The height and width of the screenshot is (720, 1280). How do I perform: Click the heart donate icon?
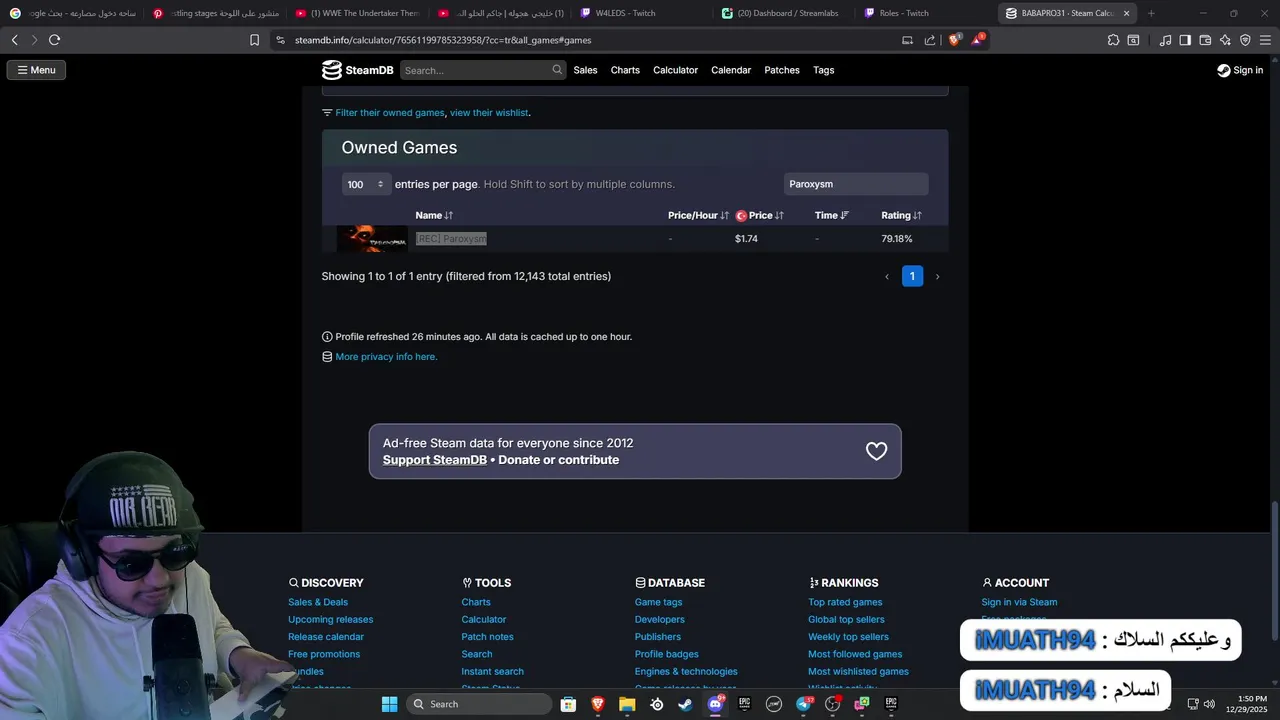(x=876, y=451)
